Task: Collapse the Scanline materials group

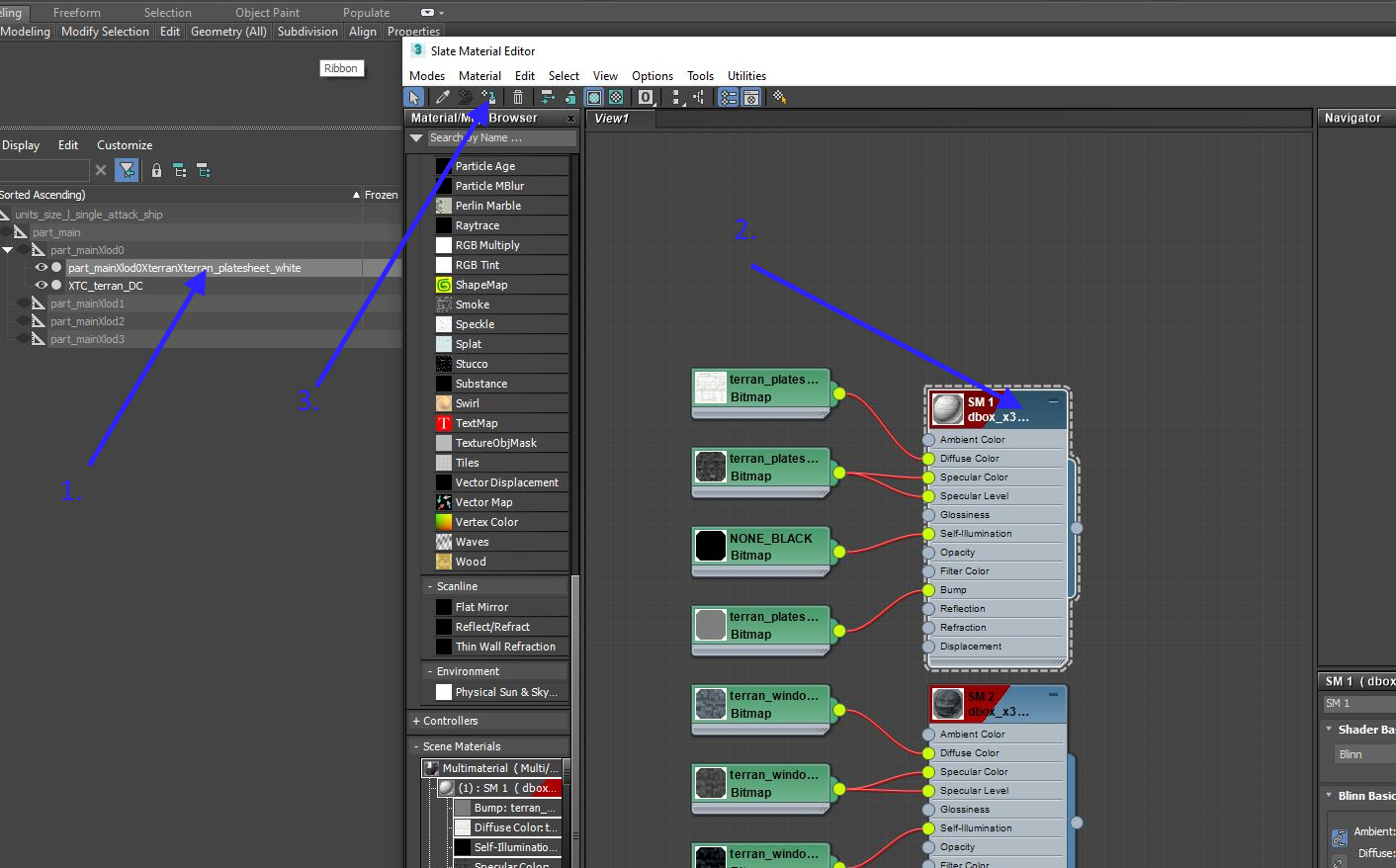Action: coord(430,587)
